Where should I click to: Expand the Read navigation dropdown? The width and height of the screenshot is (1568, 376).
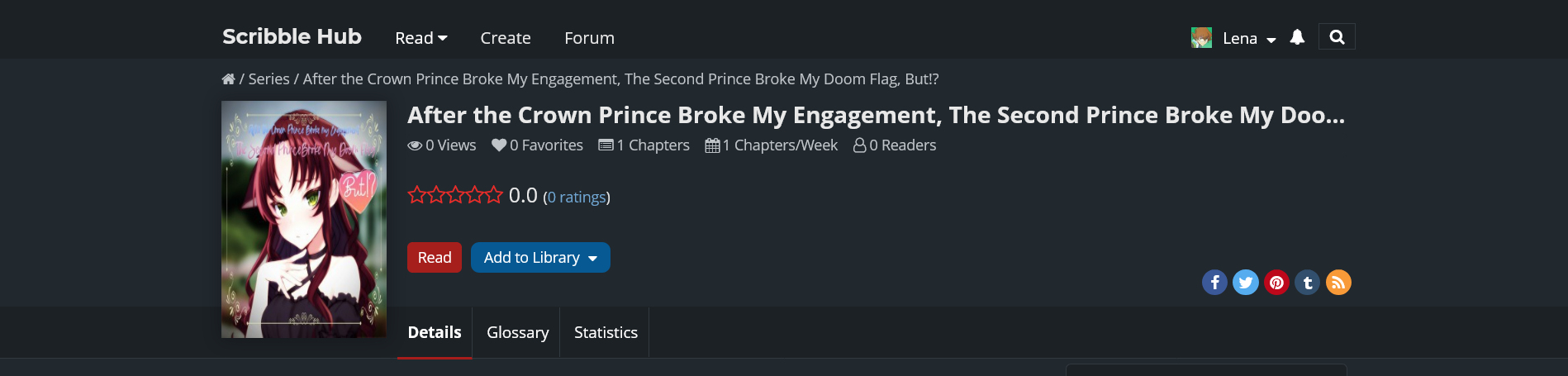(421, 38)
